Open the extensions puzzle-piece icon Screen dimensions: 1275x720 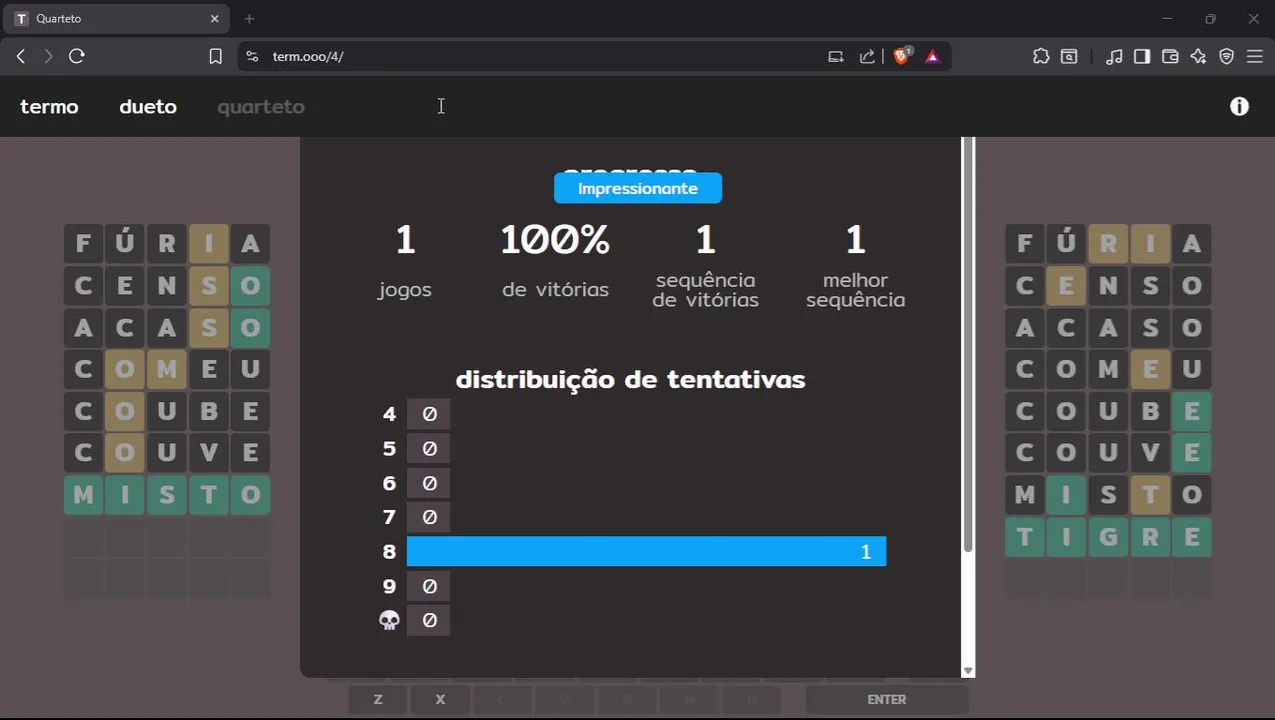pyautogui.click(x=1041, y=57)
